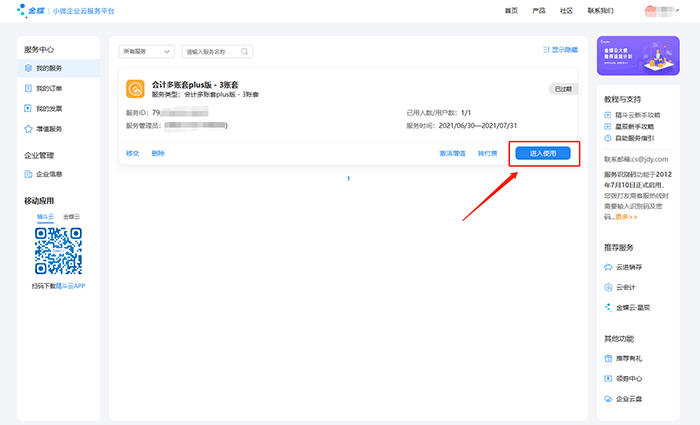The width and height of the screenshot is (700, 425).
Task: Click the QR code image
Action: coord(58,251)
